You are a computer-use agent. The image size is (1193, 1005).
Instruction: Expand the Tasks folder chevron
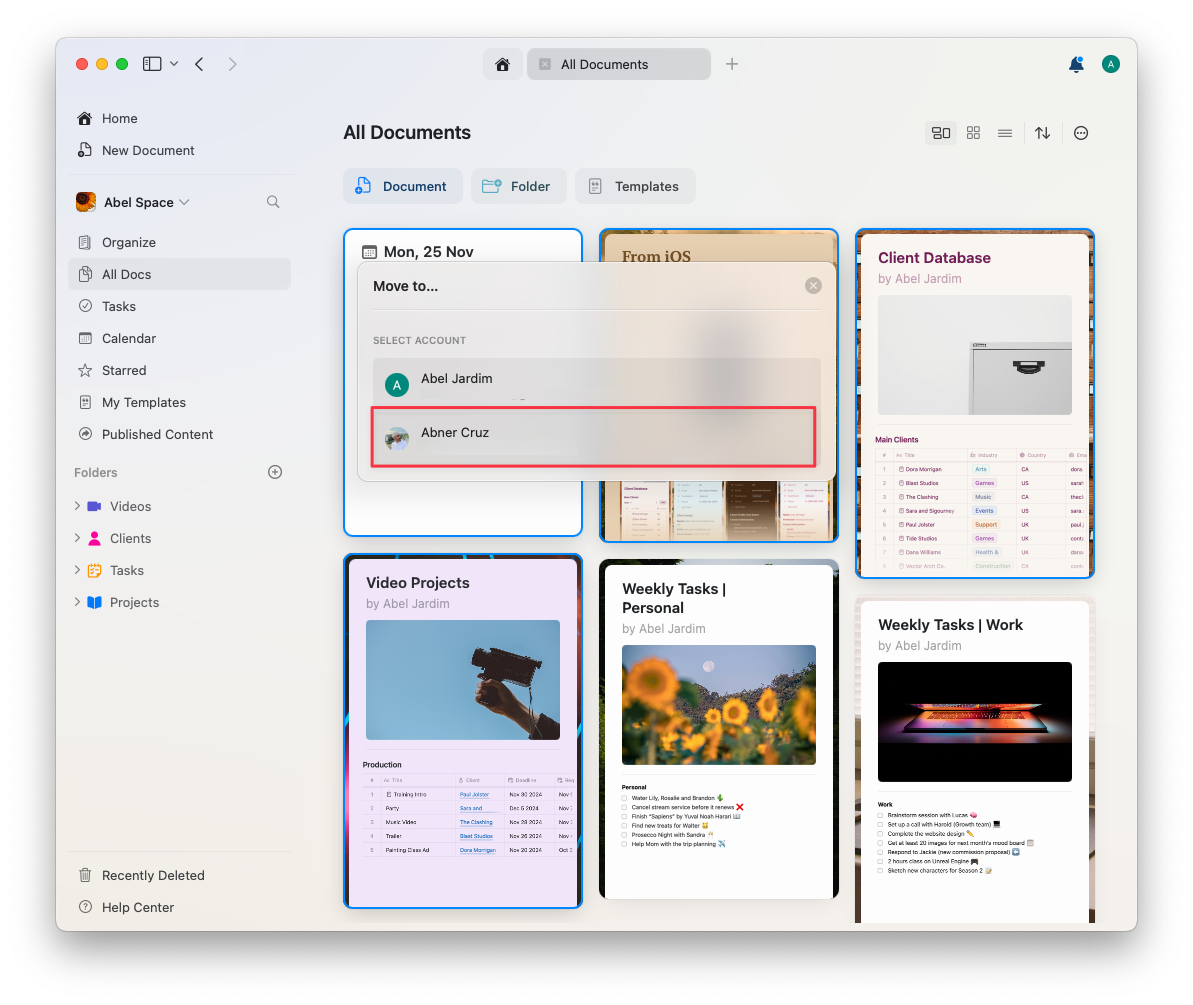point(77,569)
